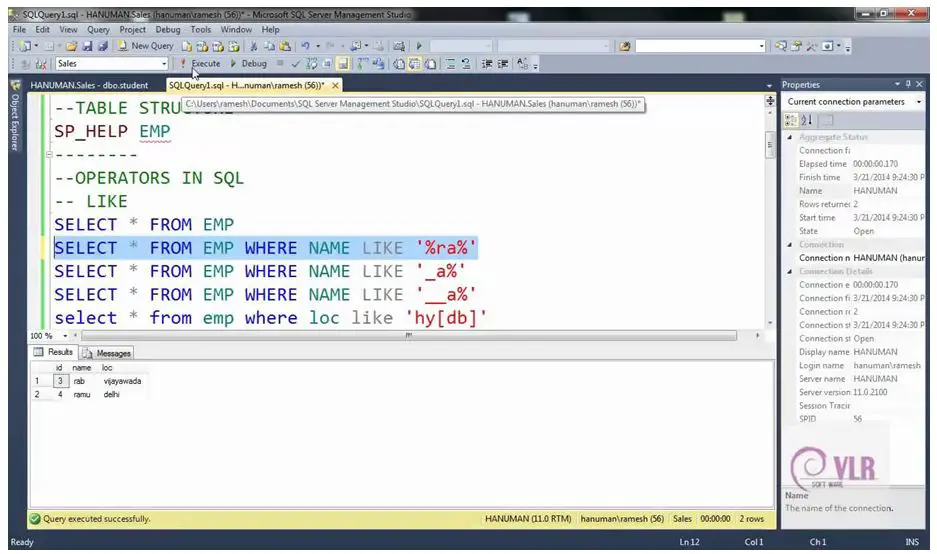The width and height of the screenshot is (937, 554).
Task: Click the Undo arrow icon
Action: pyautogui.click(x=305, y=46)
